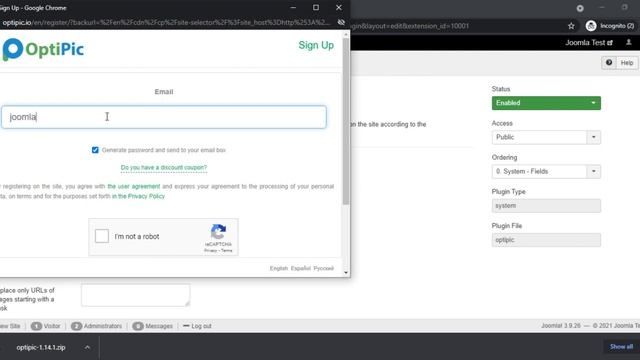The height and width of the screenshot is (360, 640).
Task: Click the Administrators count in footer
Action: 97,326
